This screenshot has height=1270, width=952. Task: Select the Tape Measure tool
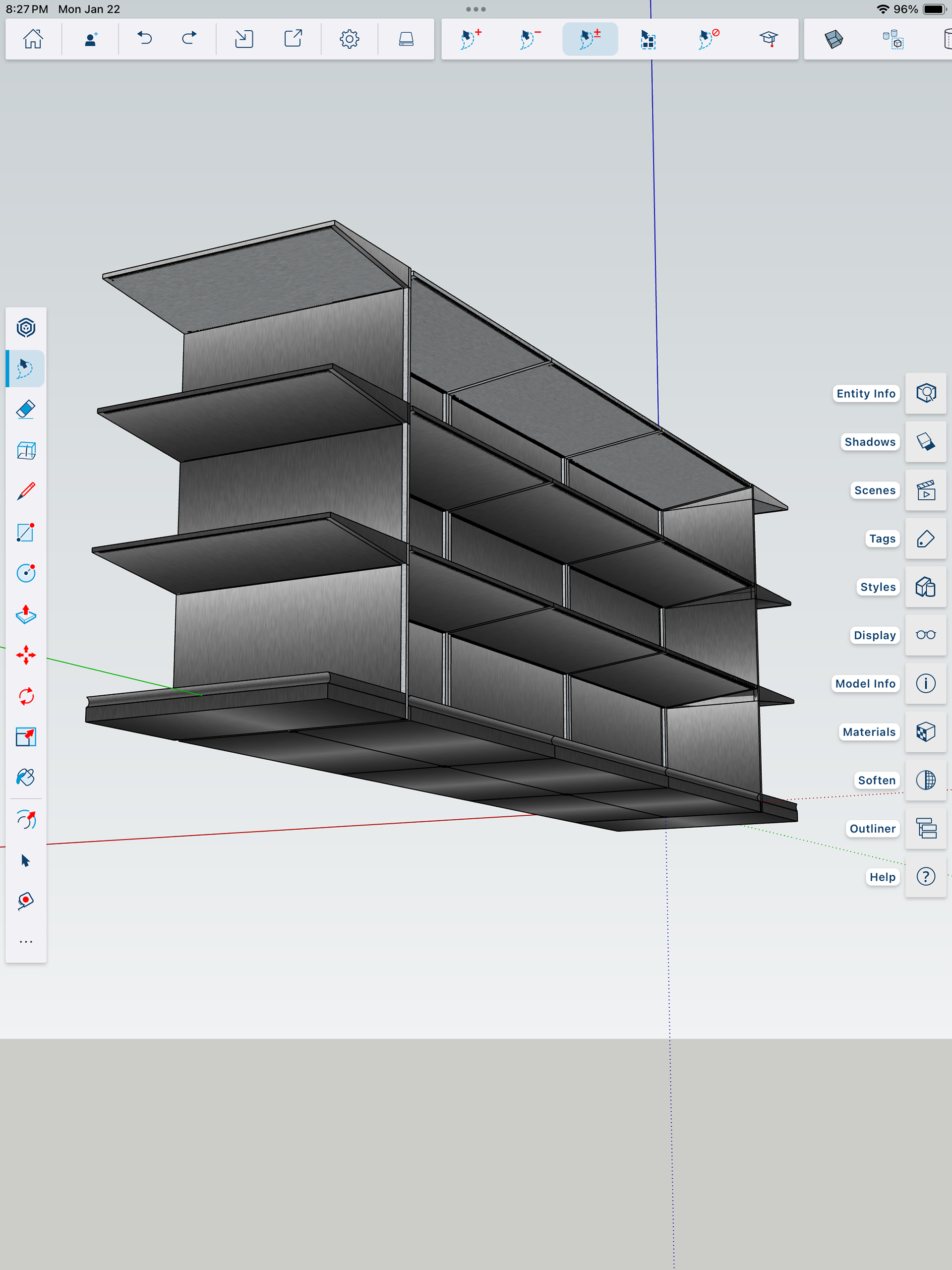(26, 900)
